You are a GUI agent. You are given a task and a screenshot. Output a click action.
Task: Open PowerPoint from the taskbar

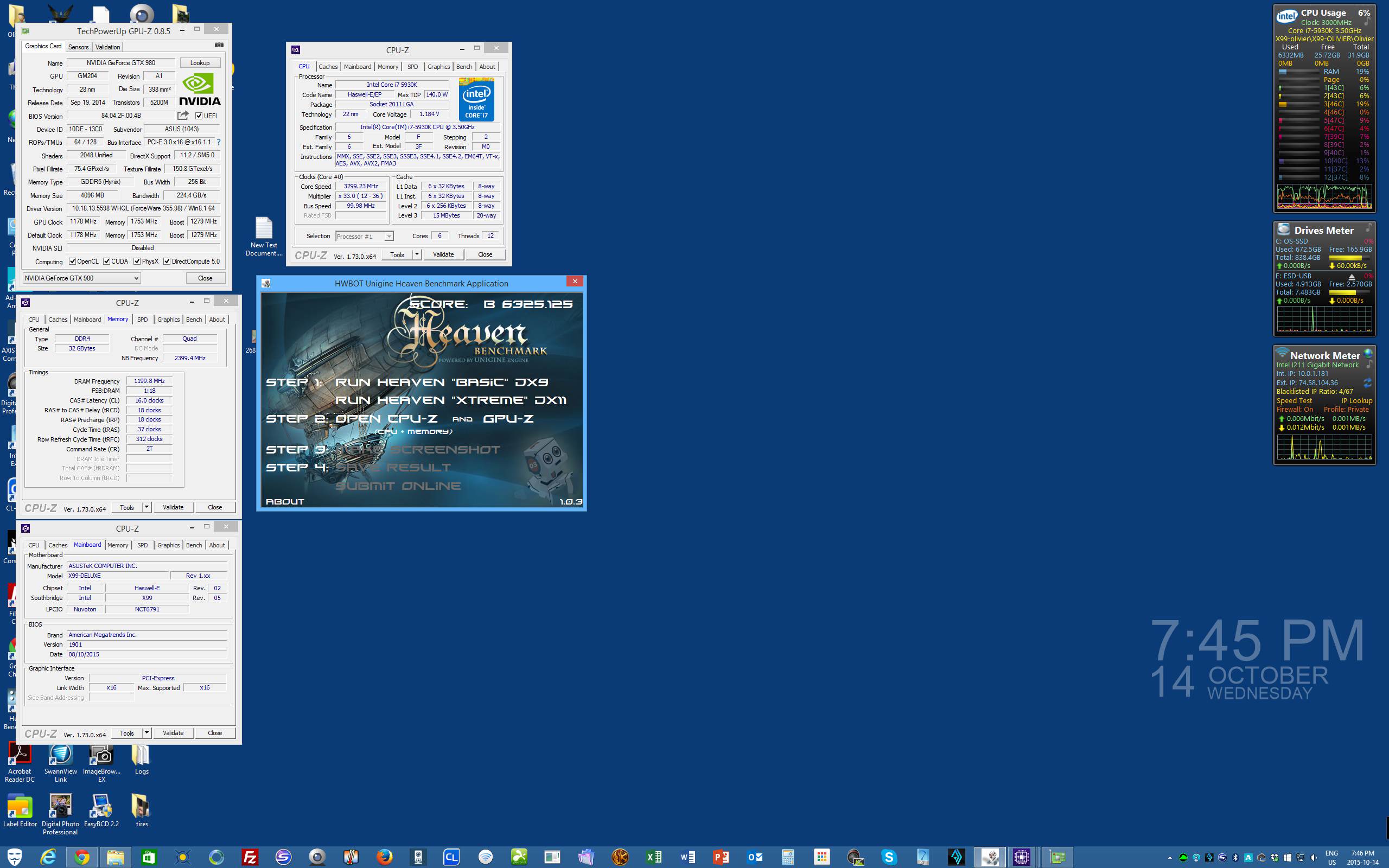tap(721, 857)
